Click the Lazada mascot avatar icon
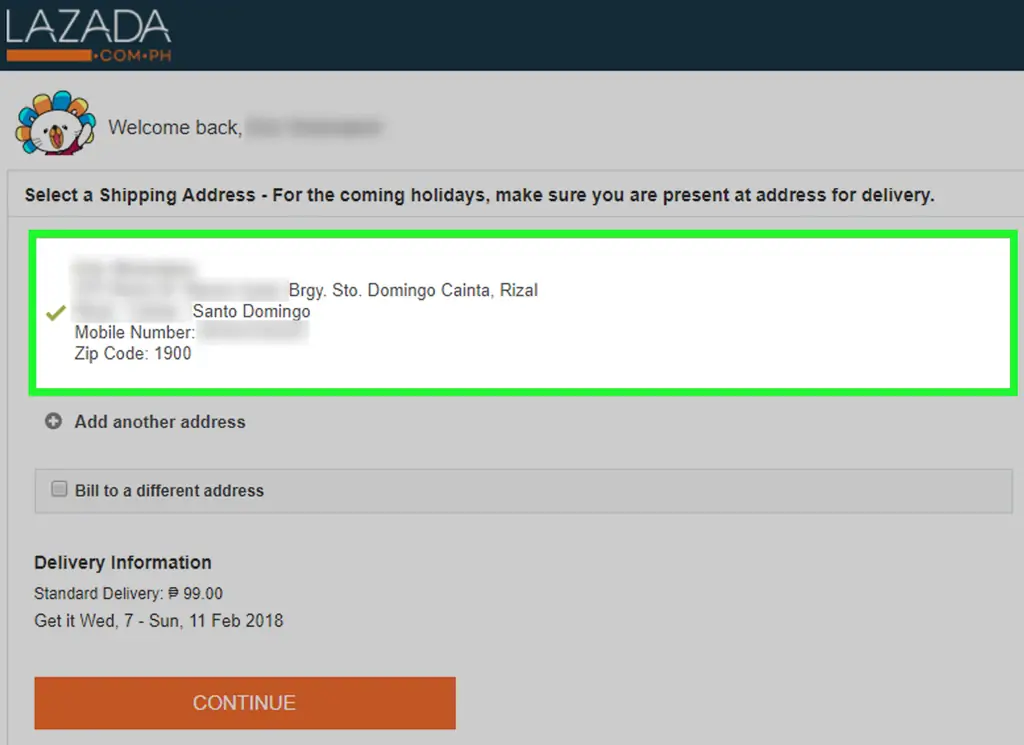The height and width of the screenshot is (745, 1024). (x=56, y=123)
